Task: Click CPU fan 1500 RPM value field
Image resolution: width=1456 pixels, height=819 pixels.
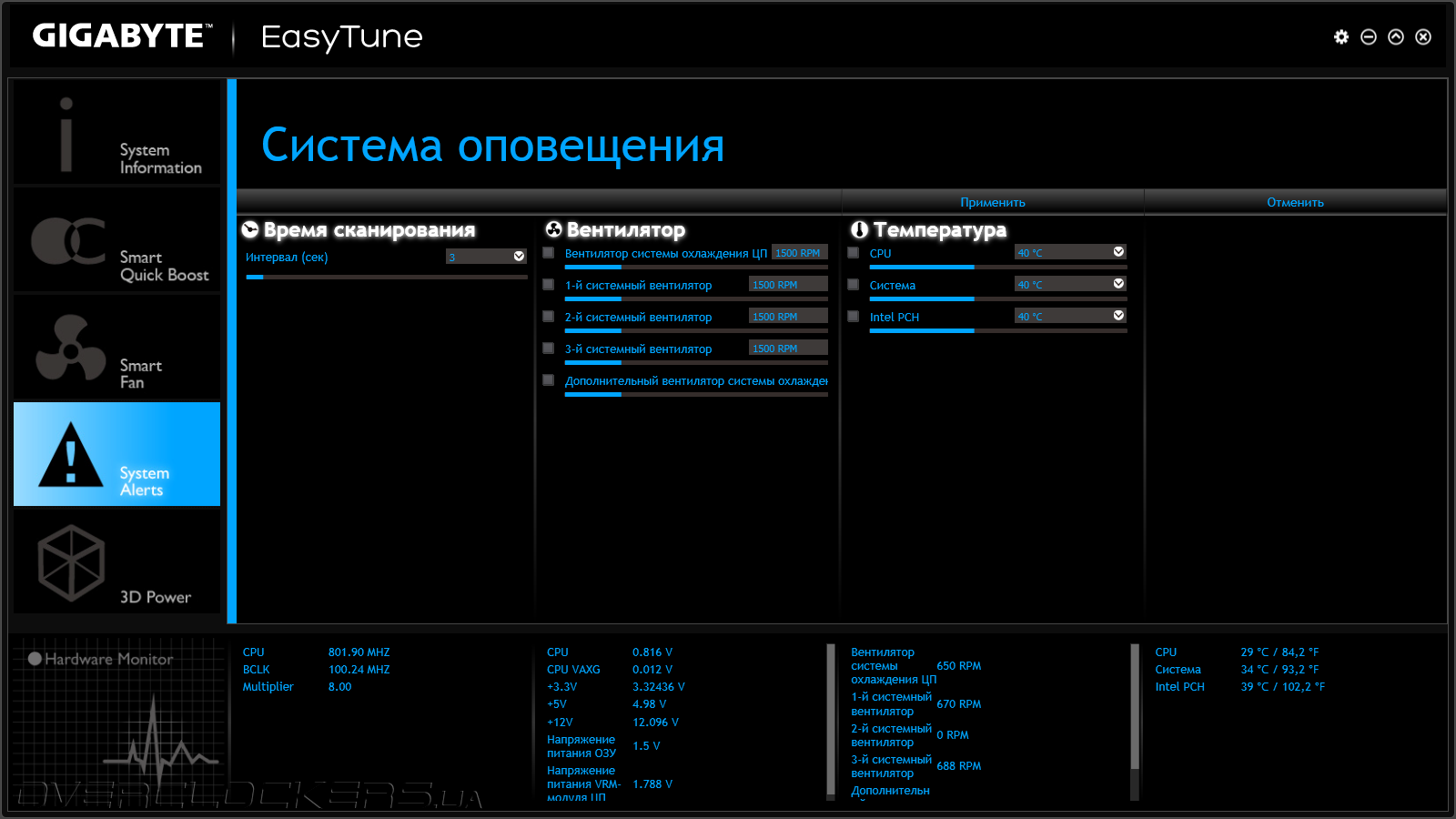Action: 800,253
